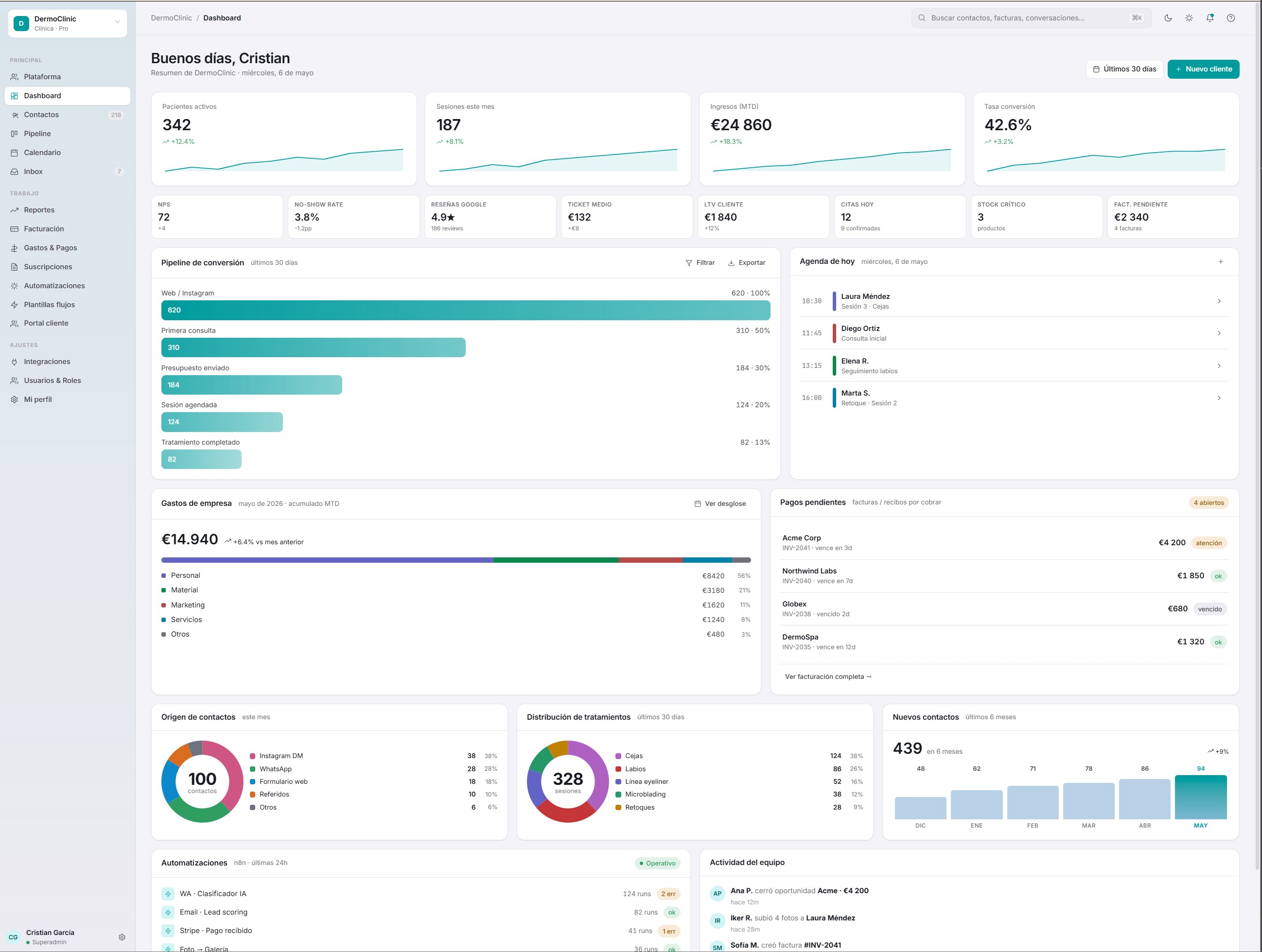Click the Usuarios & Roles icon
This screenshot has height=952, width=1262.
(14, 381)
